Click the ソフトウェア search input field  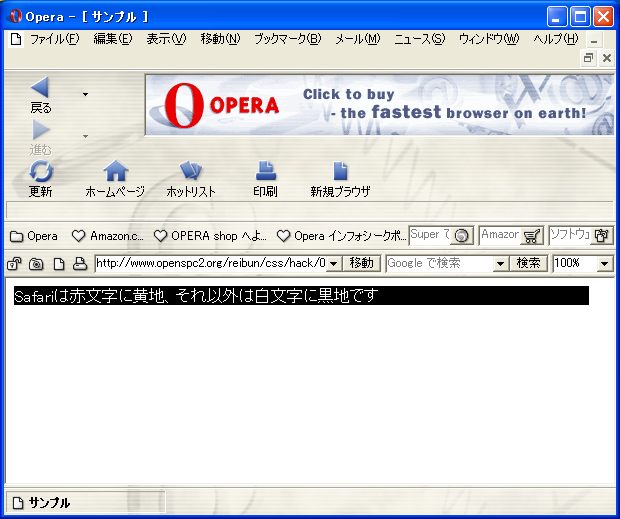570,236
